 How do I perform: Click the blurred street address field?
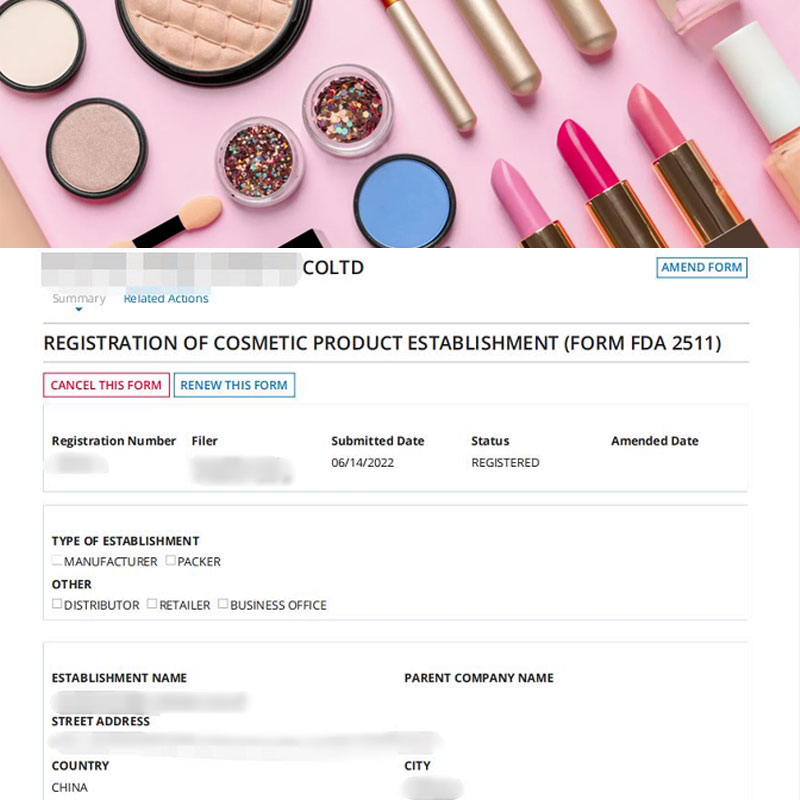245,743
